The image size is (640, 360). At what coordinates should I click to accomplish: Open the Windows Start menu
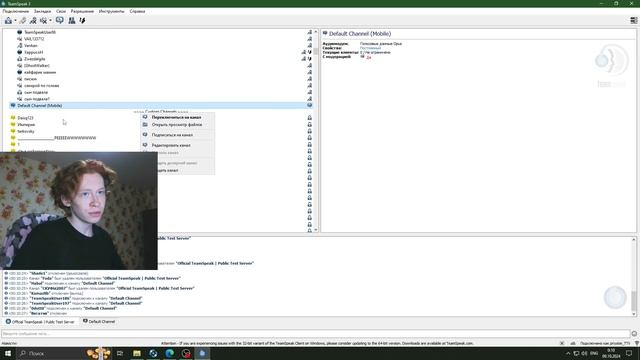click(8, 353)
